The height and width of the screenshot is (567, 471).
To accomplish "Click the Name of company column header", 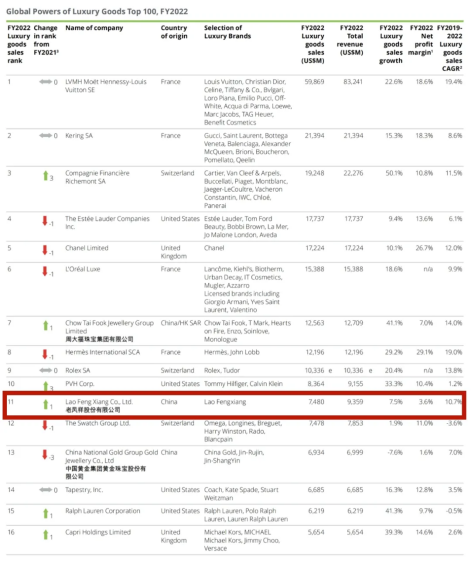I will (94, 28).
